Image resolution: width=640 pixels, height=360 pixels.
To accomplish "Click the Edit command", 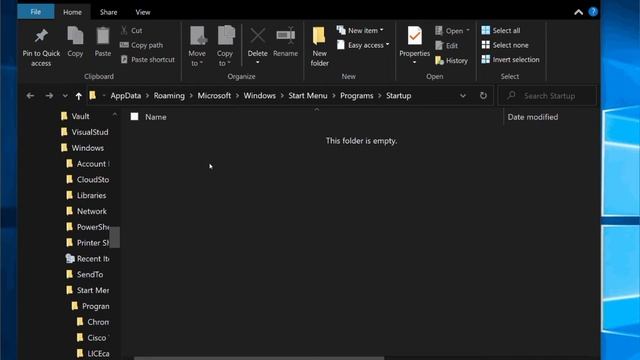I will point(447,46).
